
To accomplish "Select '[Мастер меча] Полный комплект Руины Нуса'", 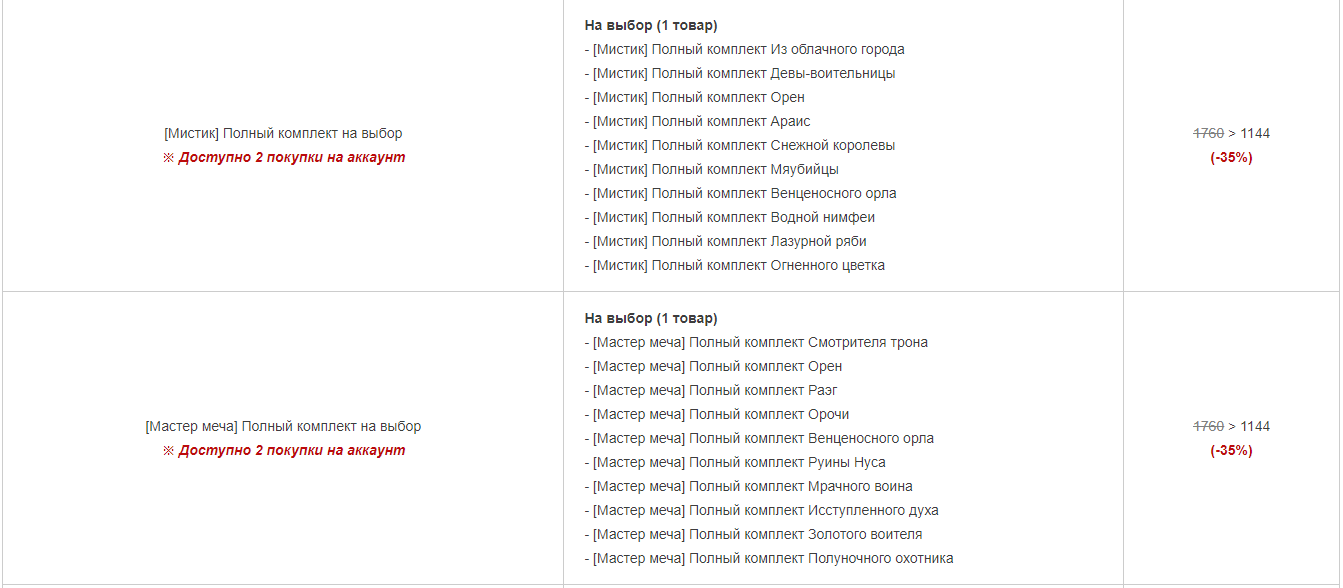I will pos(739,462).
